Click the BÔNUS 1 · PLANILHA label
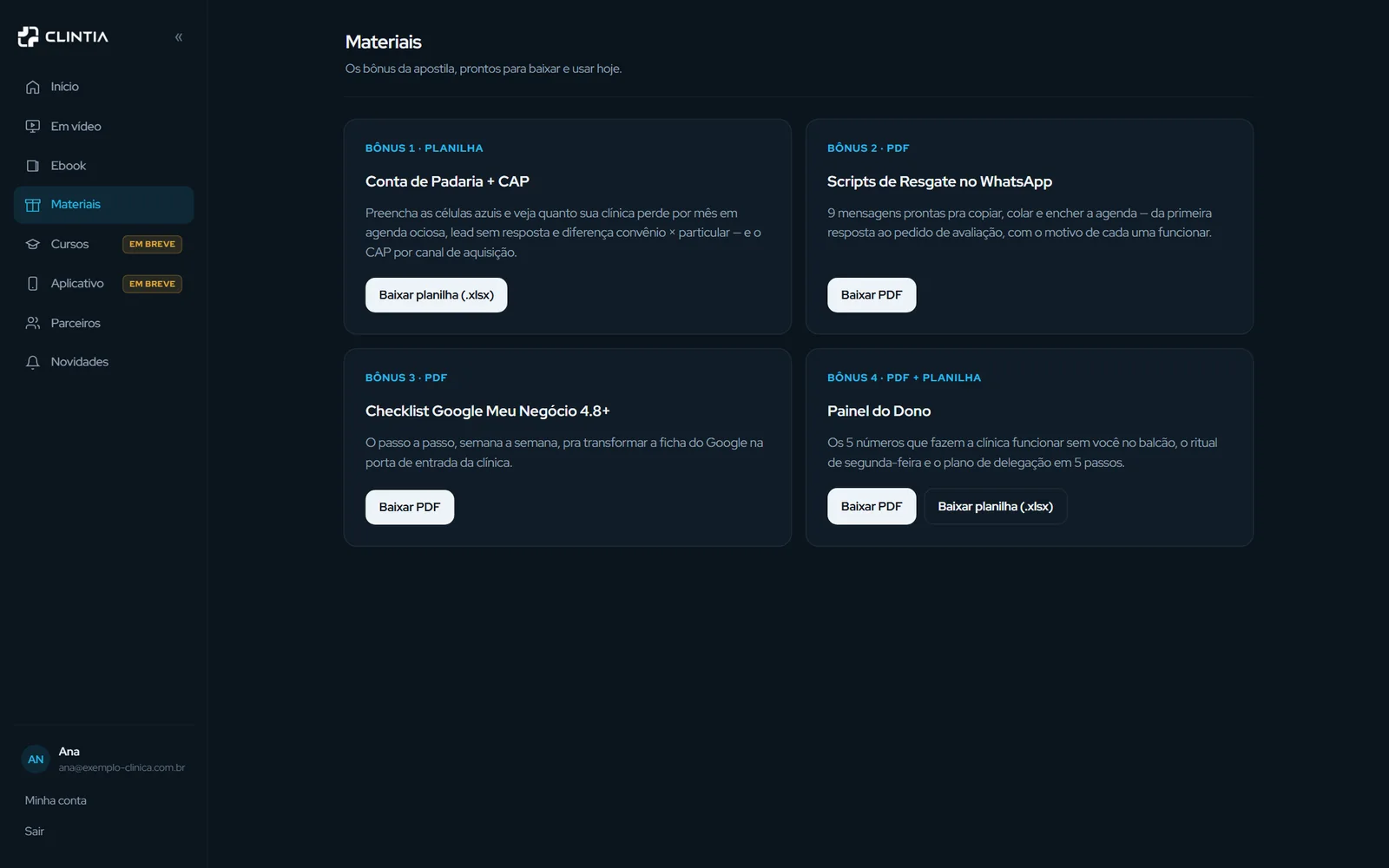The height and width of the screenshot is (868, 1389). (x=424, y=148)
